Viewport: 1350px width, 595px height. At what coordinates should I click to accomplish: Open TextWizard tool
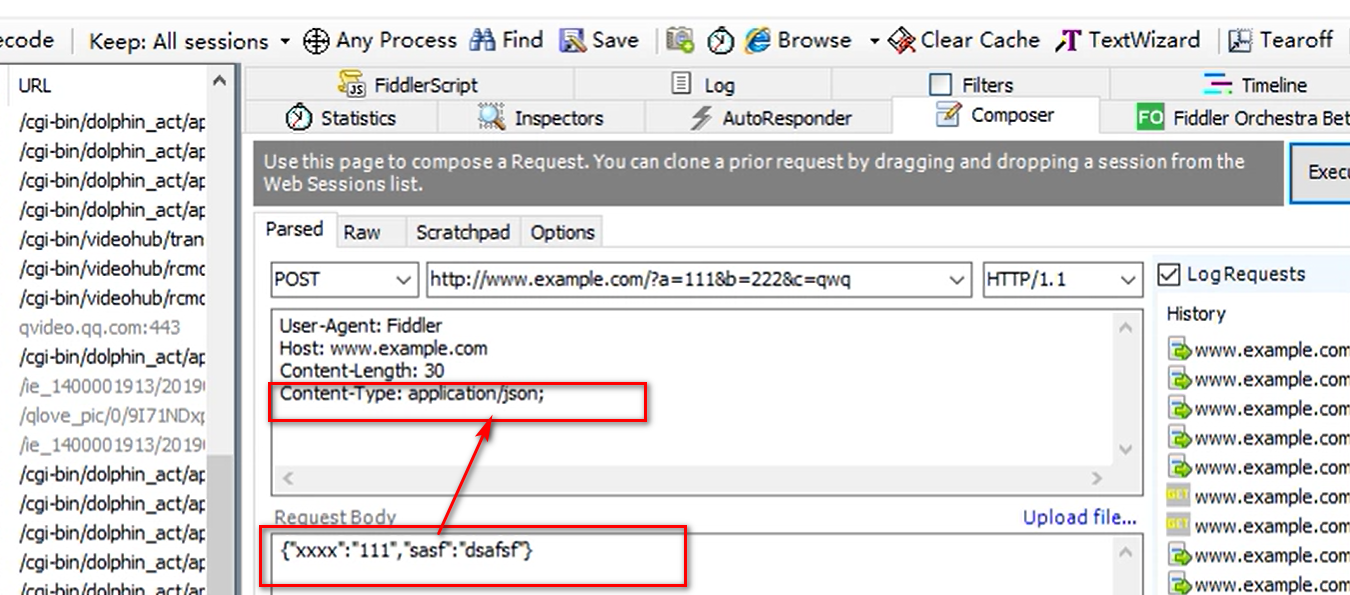tap(1070, 41)
